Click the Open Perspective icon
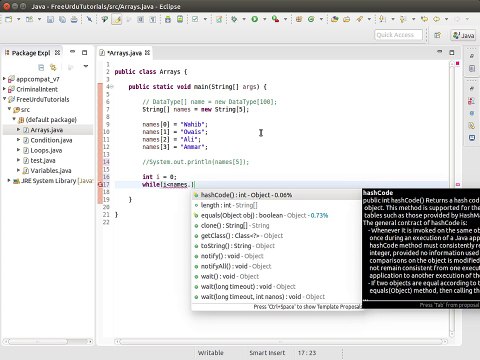480x360 pixels. [438, 35]
